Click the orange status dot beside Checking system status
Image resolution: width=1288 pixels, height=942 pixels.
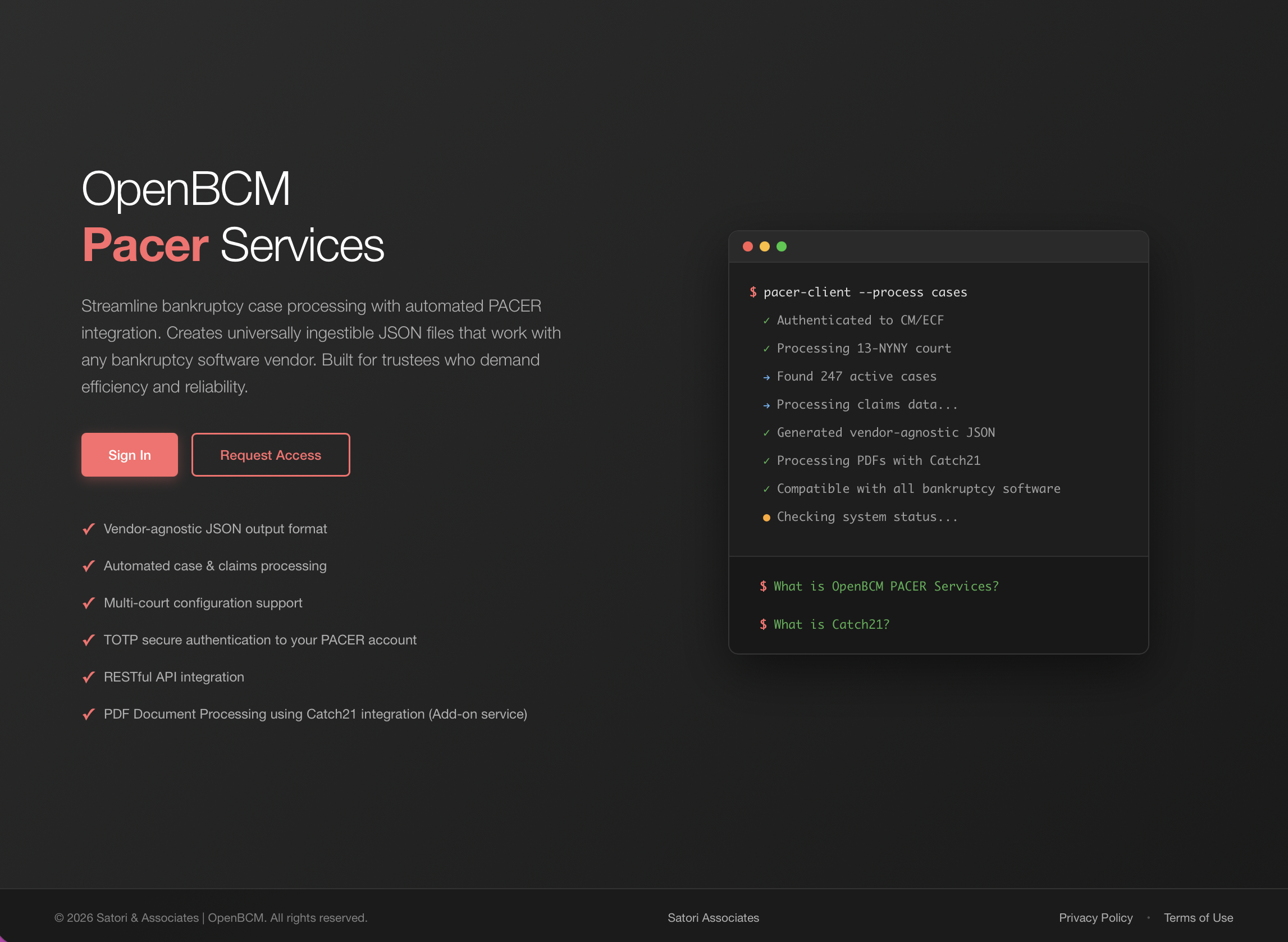(x=767, y=518)
